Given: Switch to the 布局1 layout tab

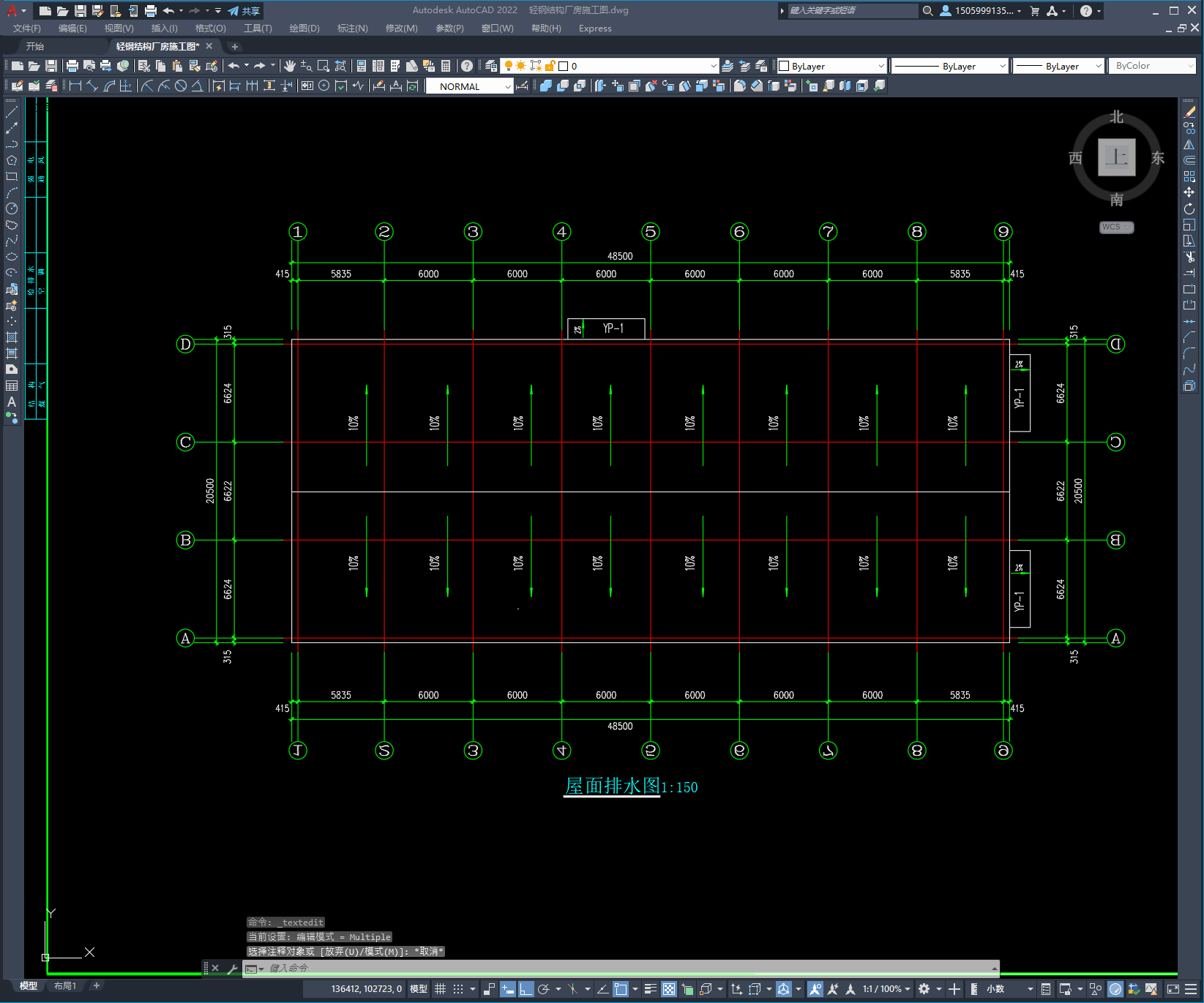Looking at the screenshot, I should click(x=65, y=986).
